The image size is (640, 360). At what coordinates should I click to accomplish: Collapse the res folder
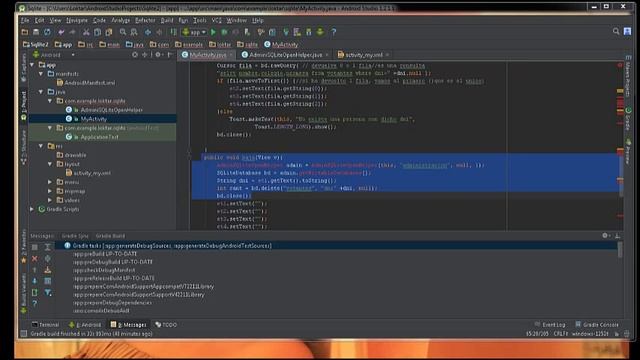tap(41, 146)
